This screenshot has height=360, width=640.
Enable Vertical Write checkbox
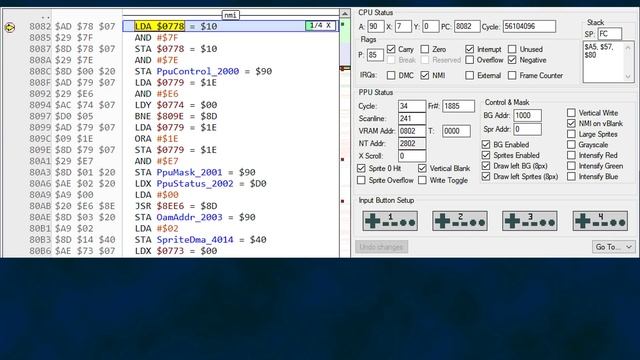pyautogui.click(x=571, y=113)
